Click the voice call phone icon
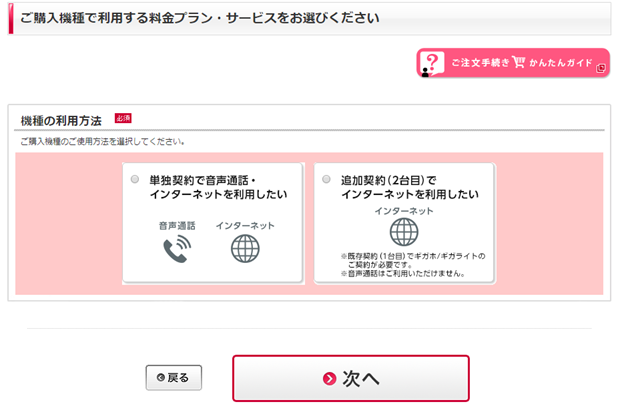Screen dimensions: 622x408 tap(177, 249)
